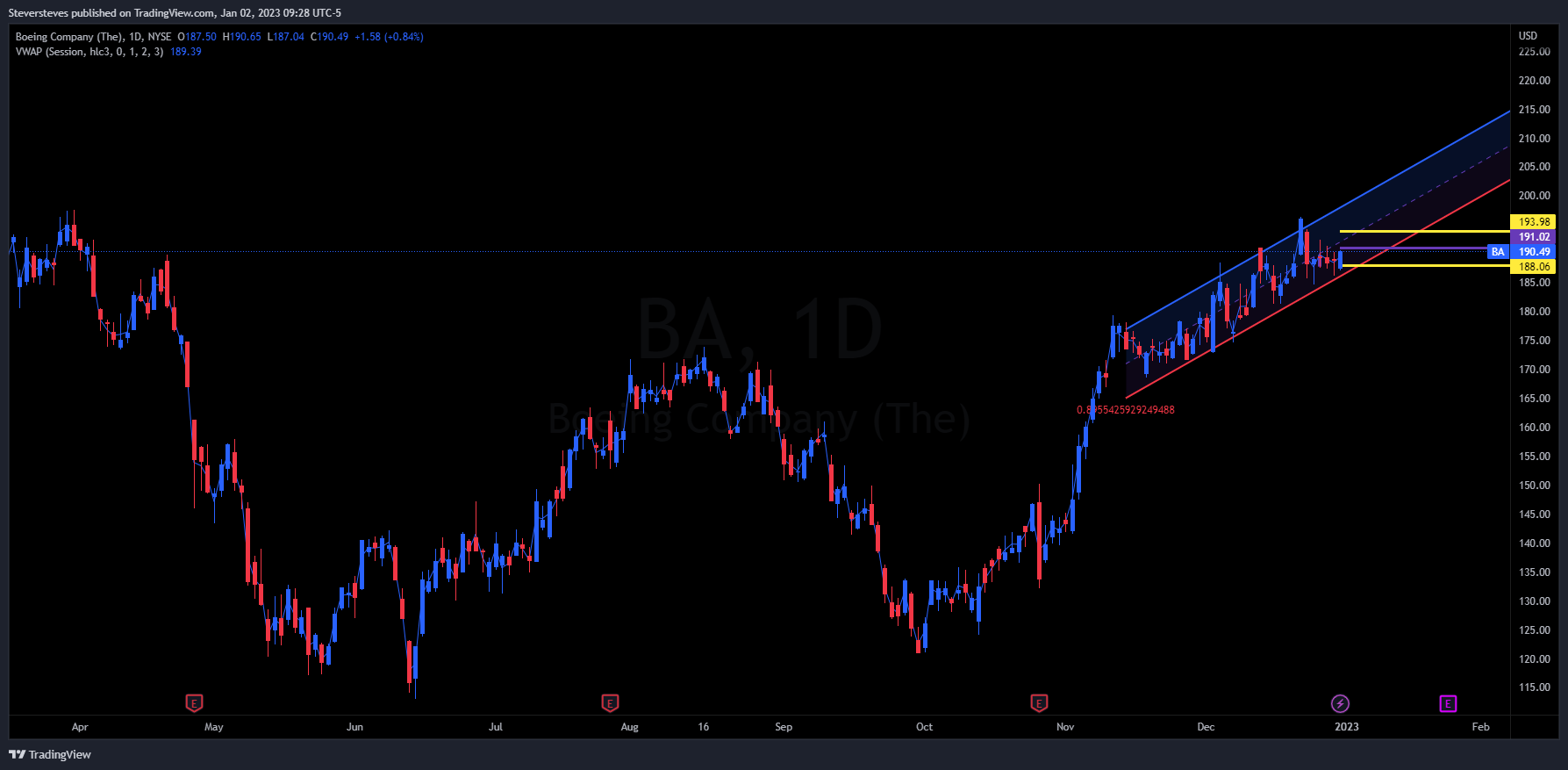Click the 225.00 price axis label
This screenshot has height=770, width=1568.
click(1535, 52)
